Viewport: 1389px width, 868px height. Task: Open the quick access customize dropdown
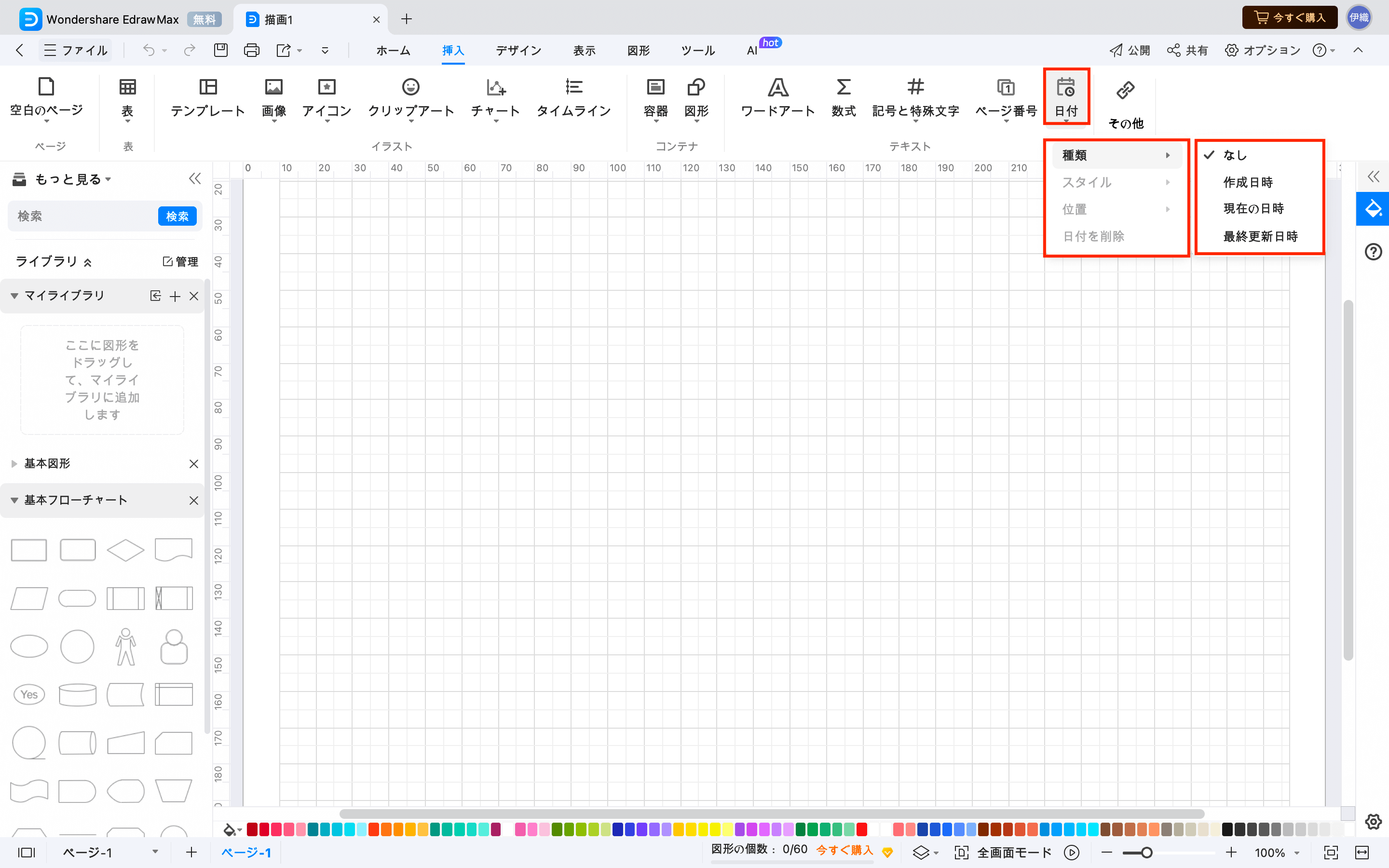coord(325,51)
